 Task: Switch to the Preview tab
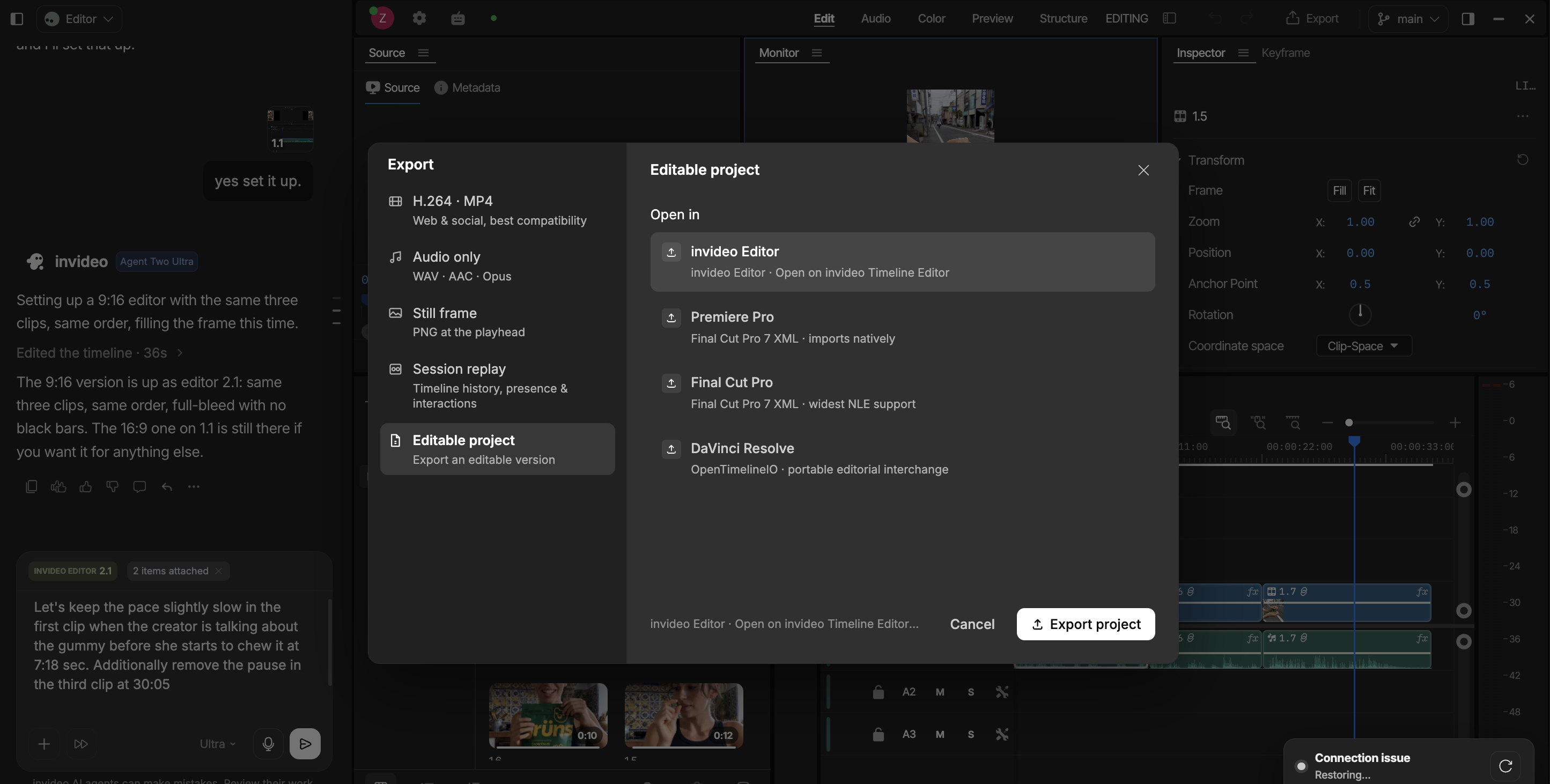(992, 19)
